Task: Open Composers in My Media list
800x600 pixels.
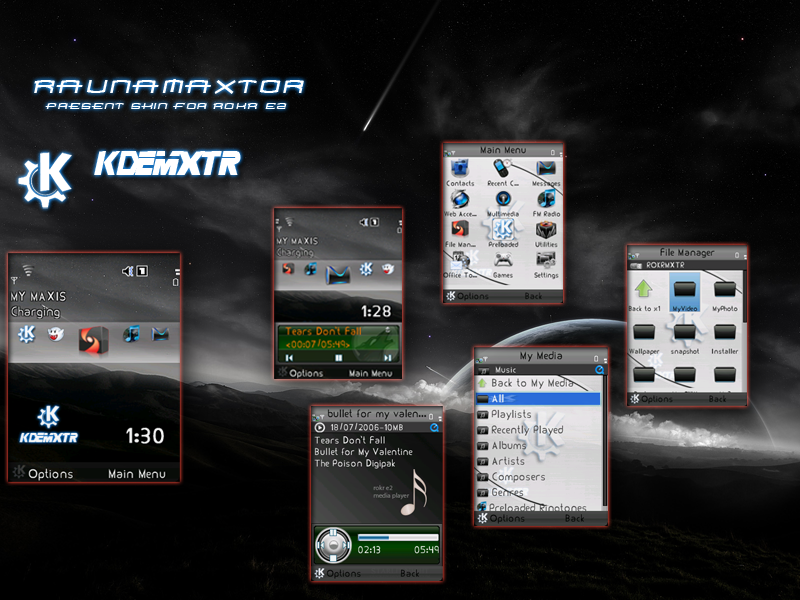Action: tap(539, 477)
